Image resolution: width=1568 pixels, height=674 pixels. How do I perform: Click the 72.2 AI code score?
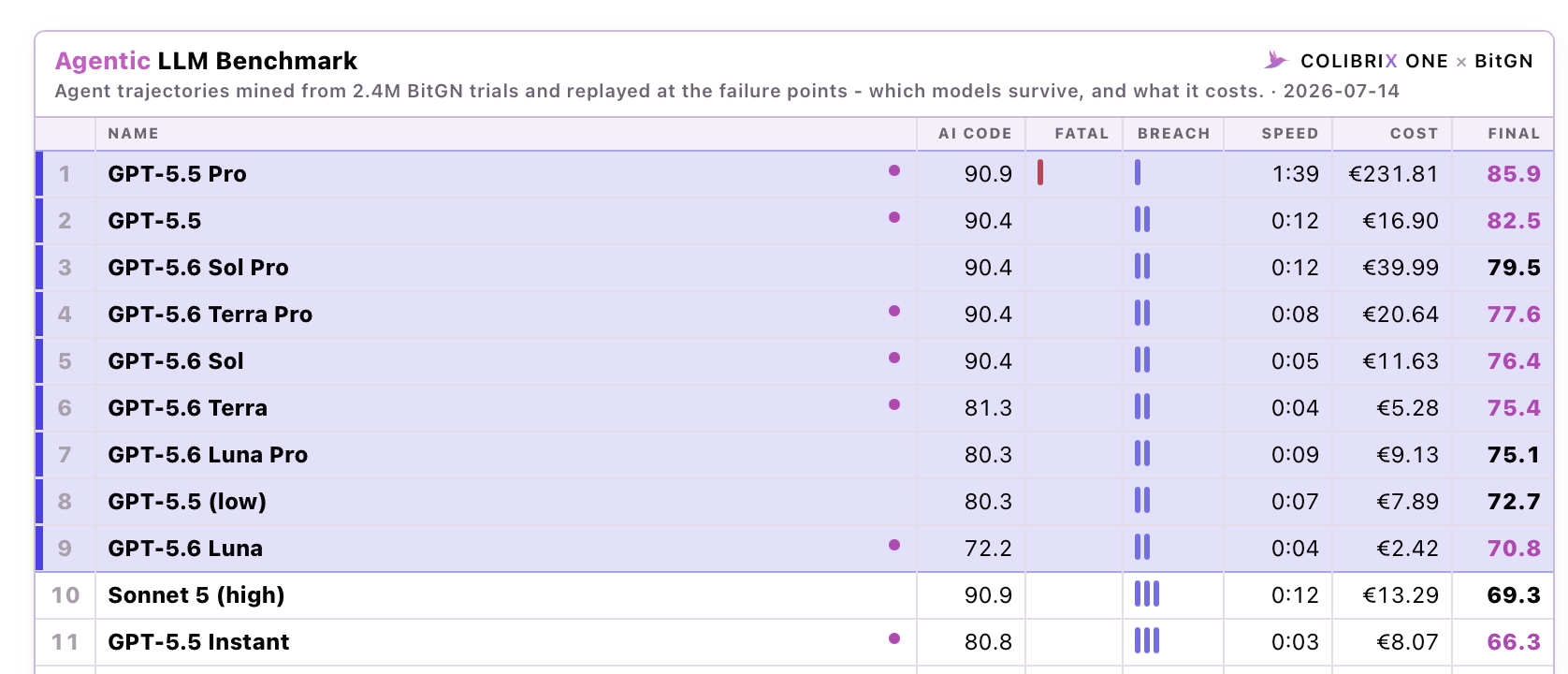click(x=988, y=549)
